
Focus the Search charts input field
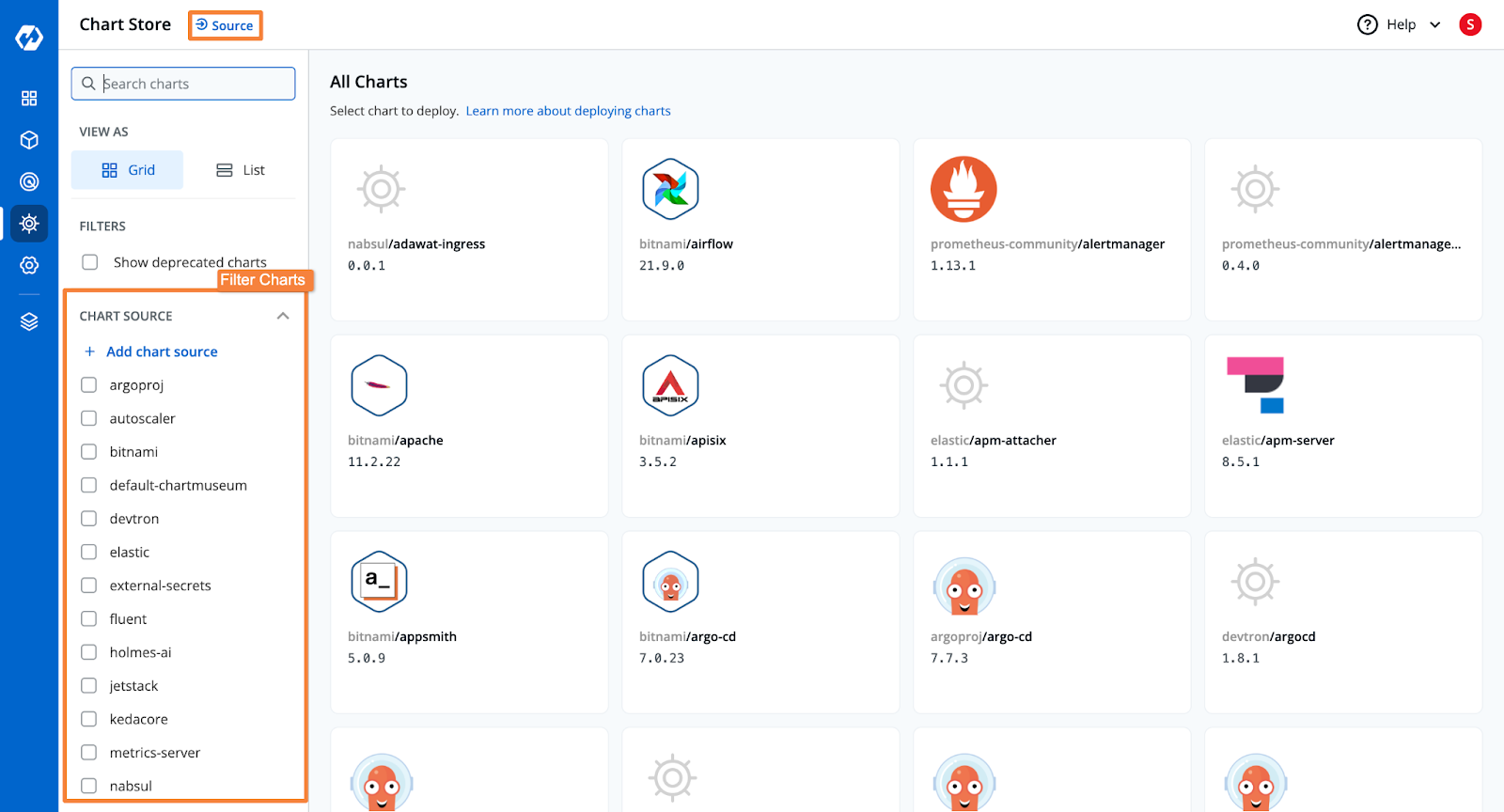tap(183, 84)
